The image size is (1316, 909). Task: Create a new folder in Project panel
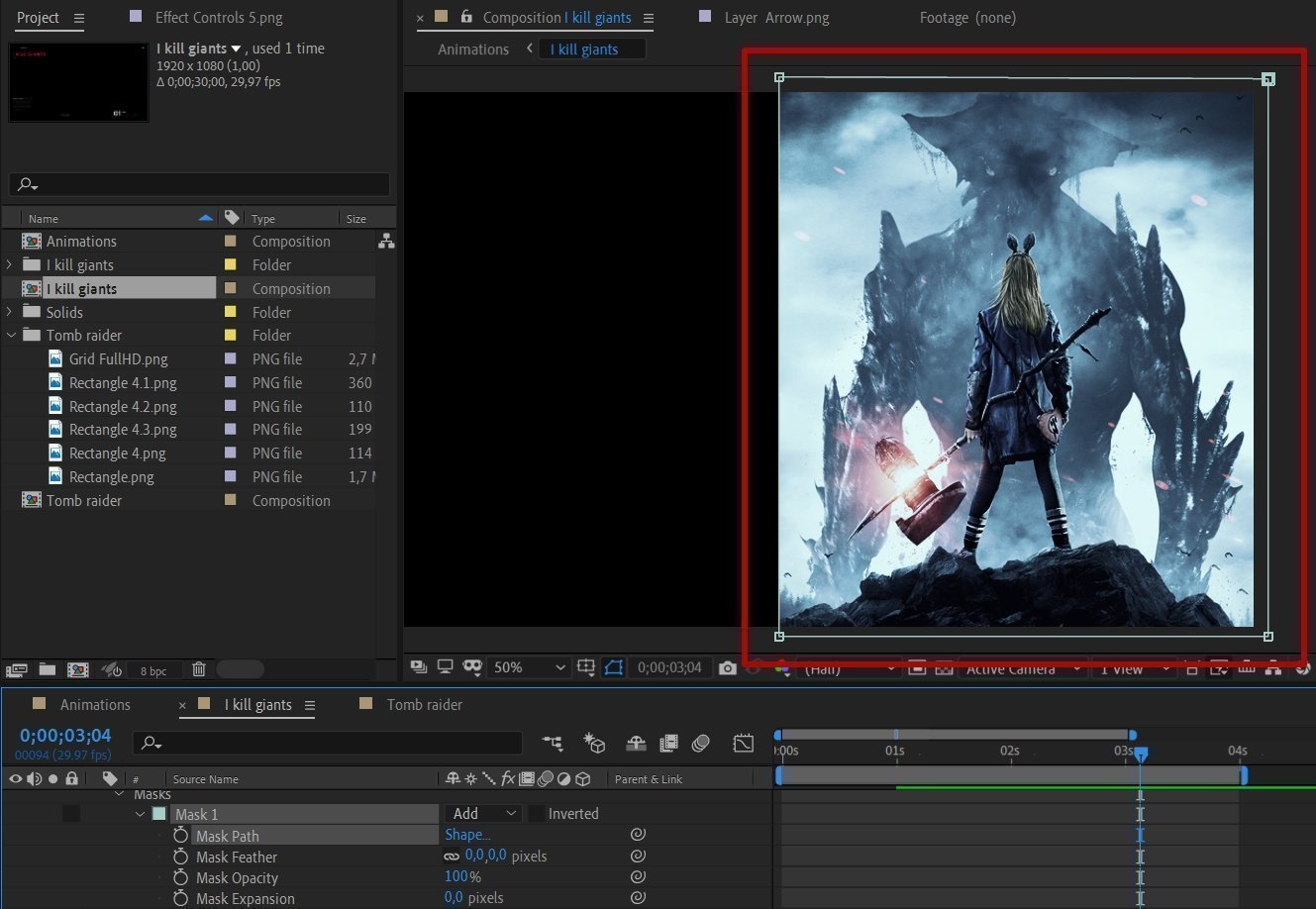(x=48, y=669)
